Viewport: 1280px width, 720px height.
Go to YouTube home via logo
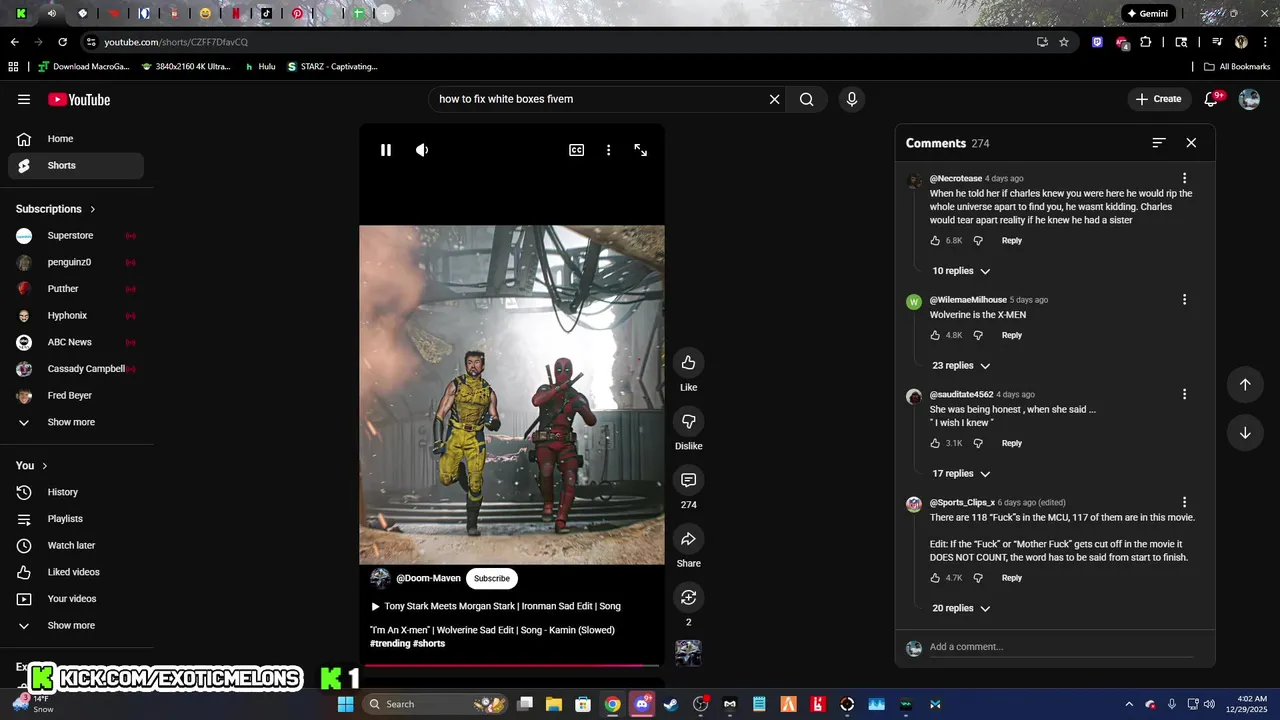[x=79, y=99]
